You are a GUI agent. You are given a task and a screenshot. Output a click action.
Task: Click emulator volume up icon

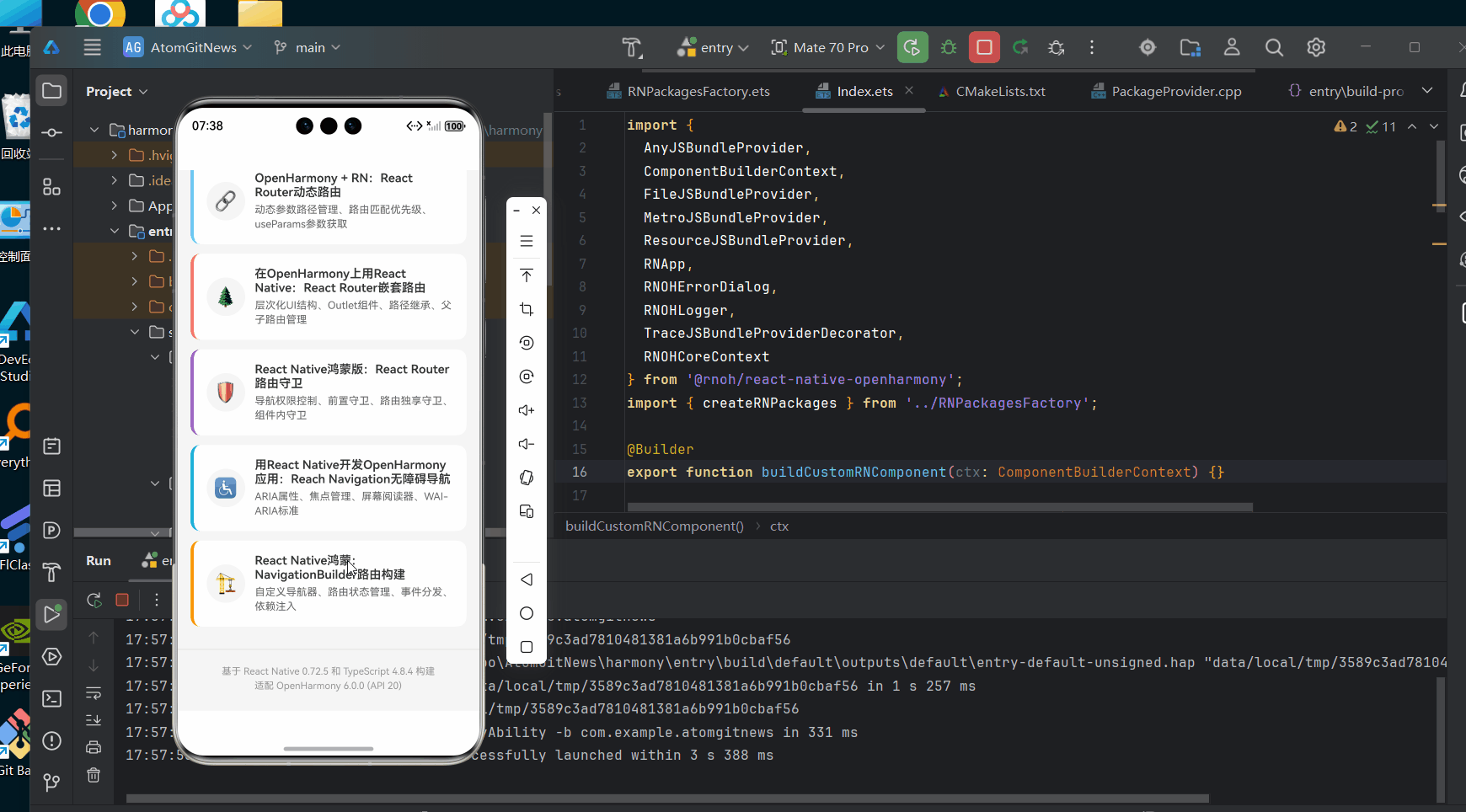[x=527, y=410]
